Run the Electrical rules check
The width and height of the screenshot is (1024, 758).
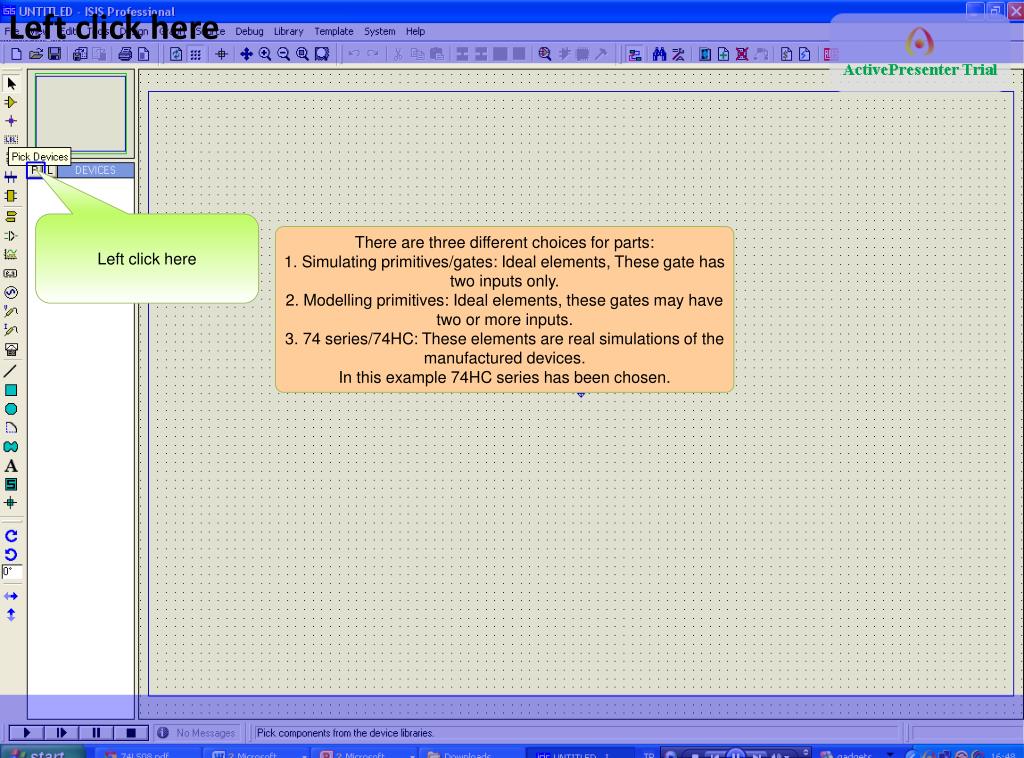[805, 54]
